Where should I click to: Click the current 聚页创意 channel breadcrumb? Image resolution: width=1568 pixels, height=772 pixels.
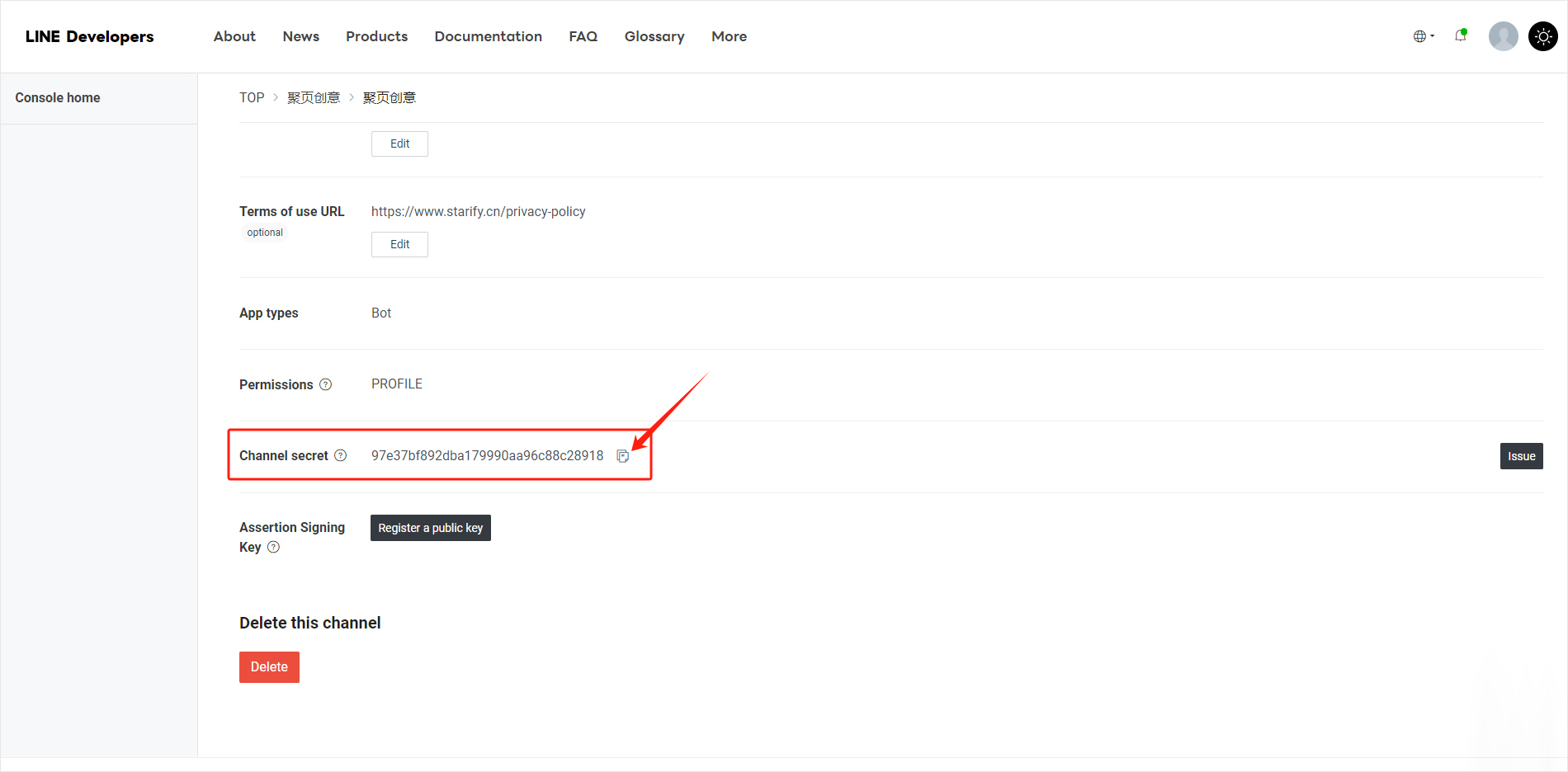(x=390, y=97)
